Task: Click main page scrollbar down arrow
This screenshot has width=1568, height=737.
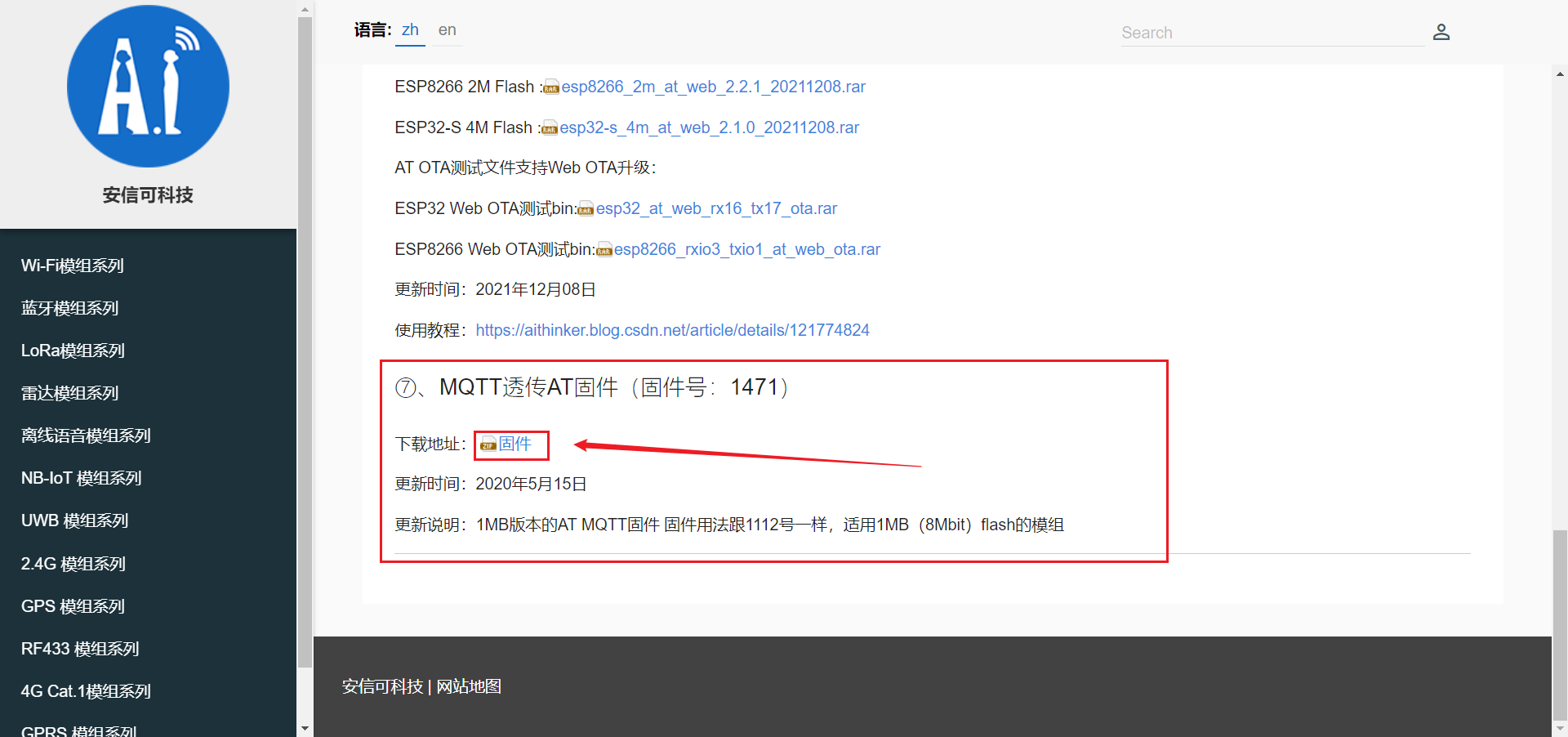Action: (1560, 728)
